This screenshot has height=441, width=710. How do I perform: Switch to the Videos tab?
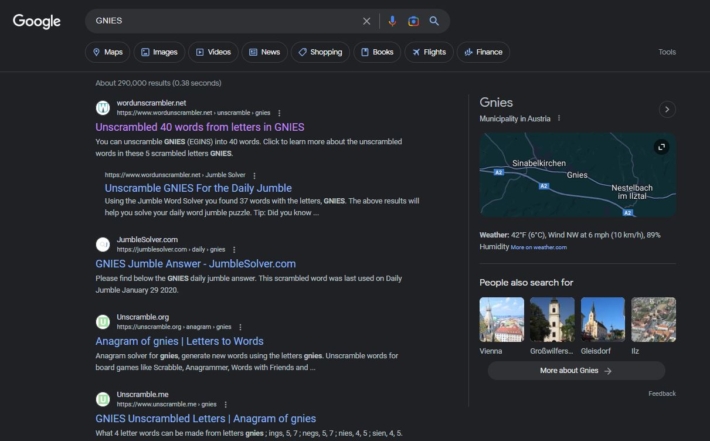pyautogui.click(x=213, y=52)
